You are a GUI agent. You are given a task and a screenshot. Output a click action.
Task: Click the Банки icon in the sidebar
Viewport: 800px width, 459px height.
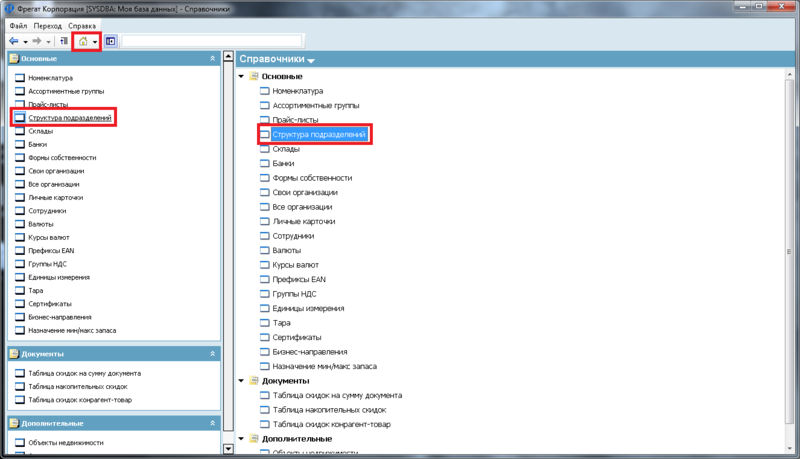20,144
